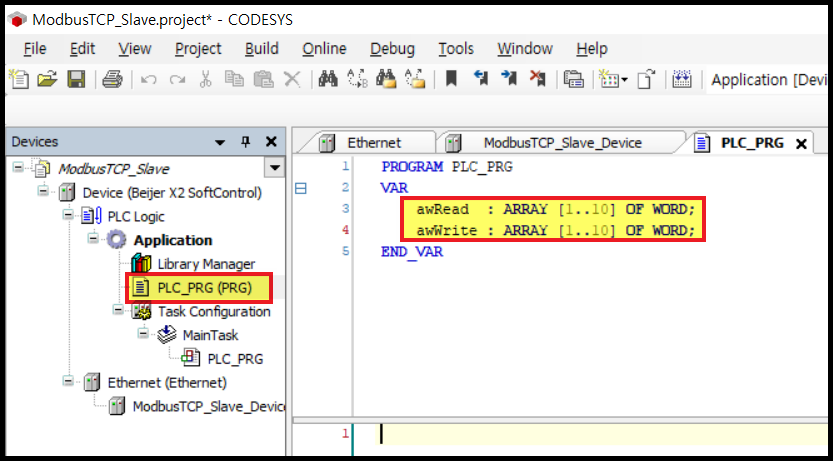Save the project using the floppy disk icon
The width and height of the screenshot is (833, 461).
click(76, 80)
